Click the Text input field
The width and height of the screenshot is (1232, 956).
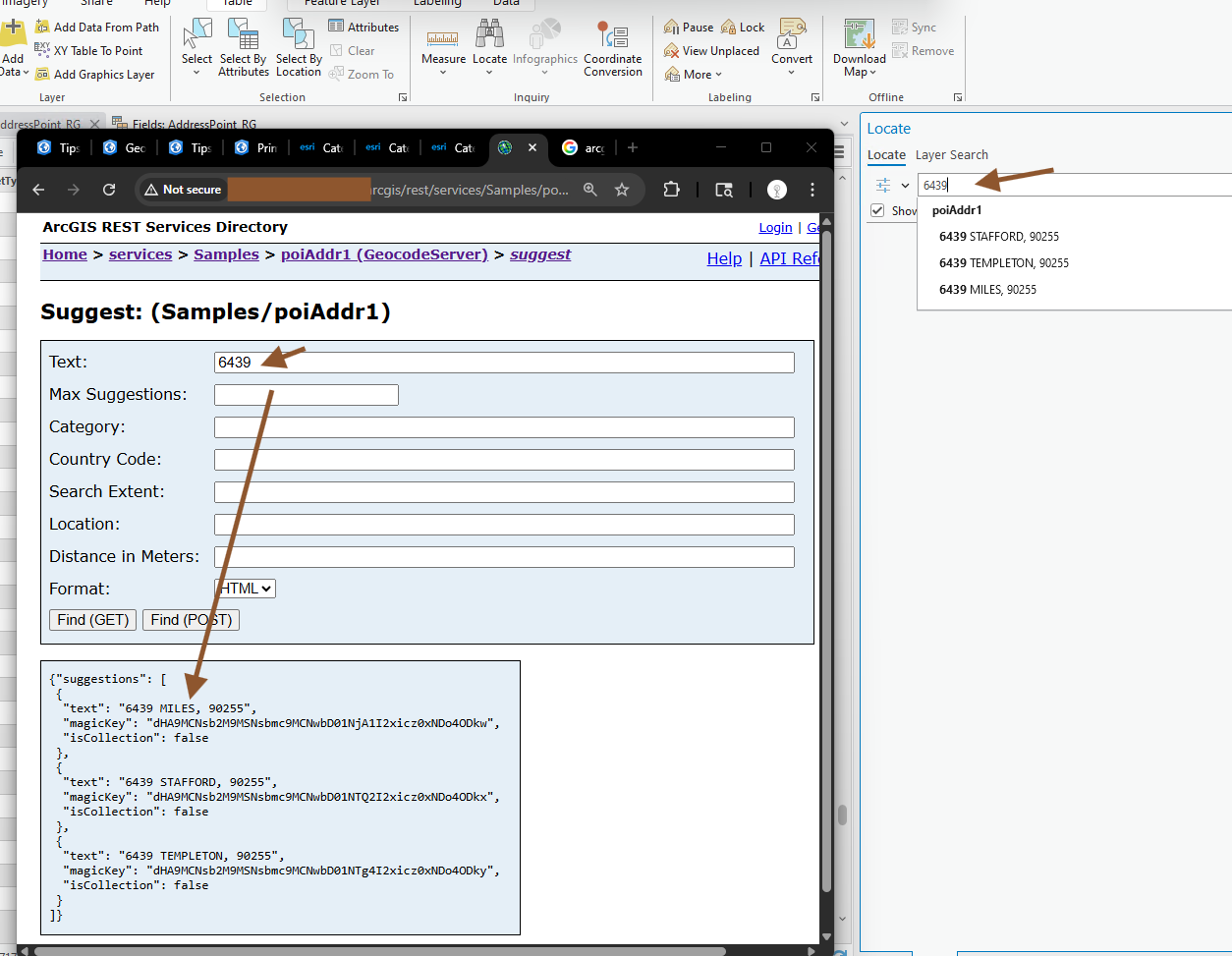504,363
